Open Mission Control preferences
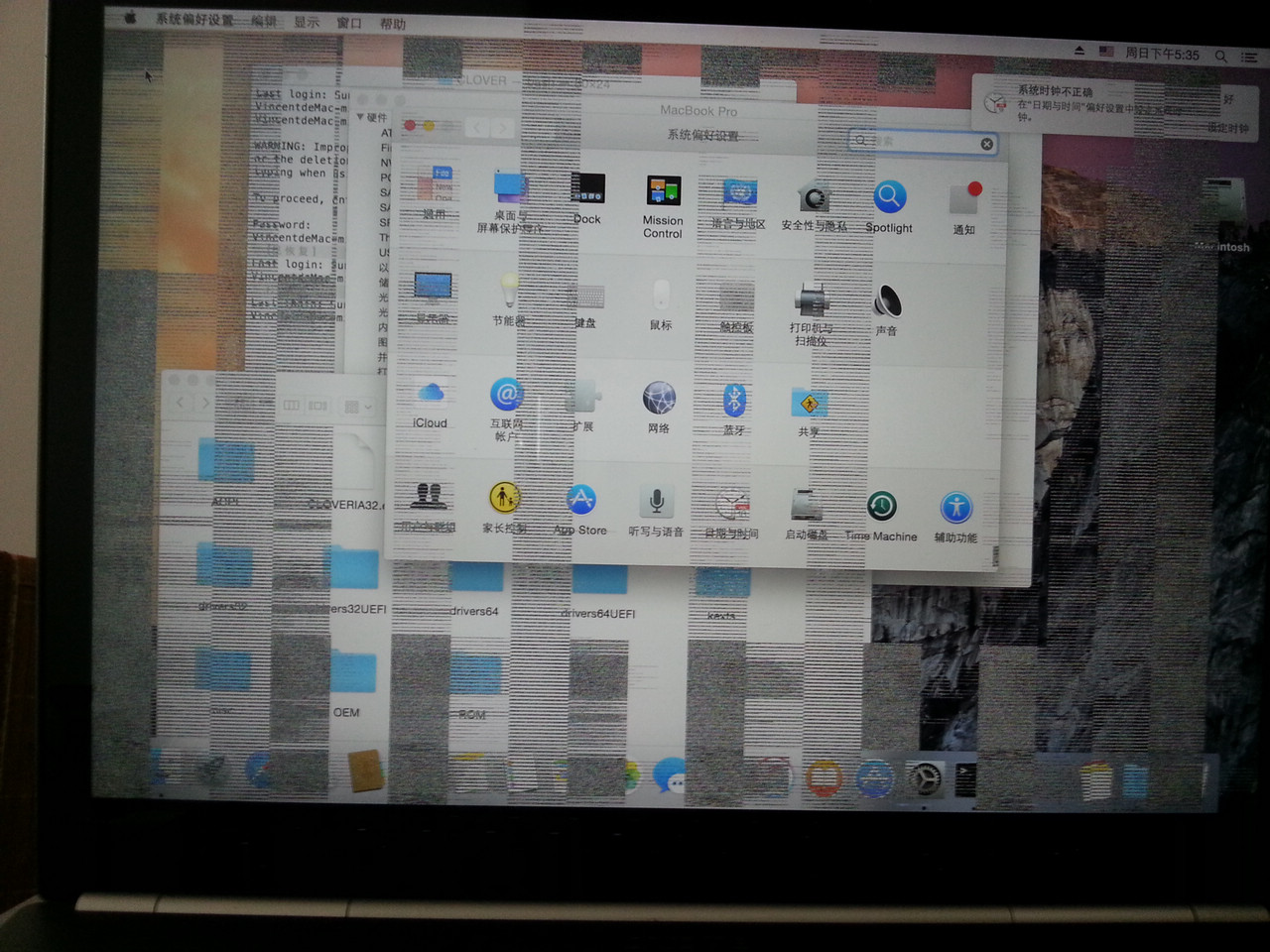Screen dimensions: 1270x952 663,206
